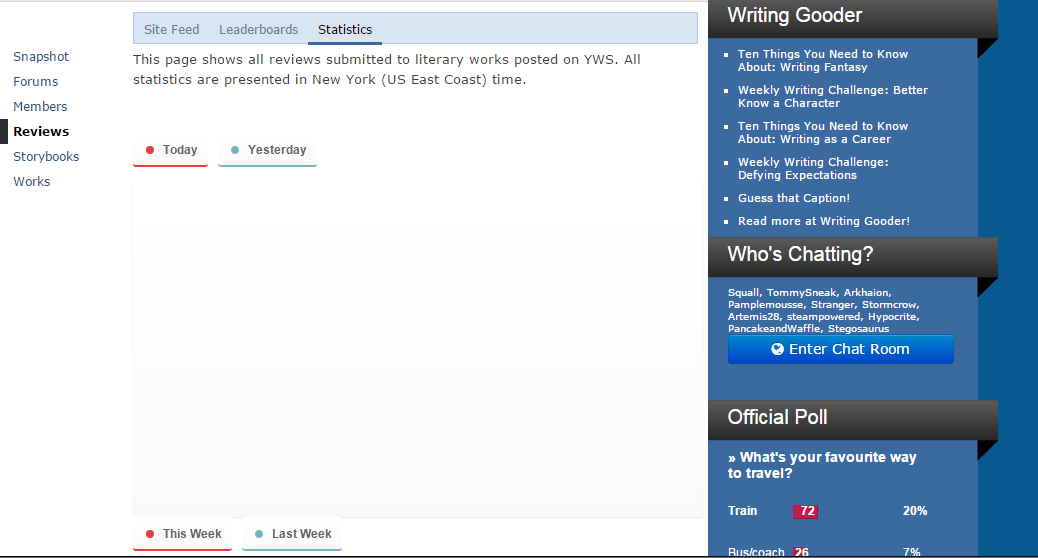Click the red Train poll bar showing 72

(806, 511)
